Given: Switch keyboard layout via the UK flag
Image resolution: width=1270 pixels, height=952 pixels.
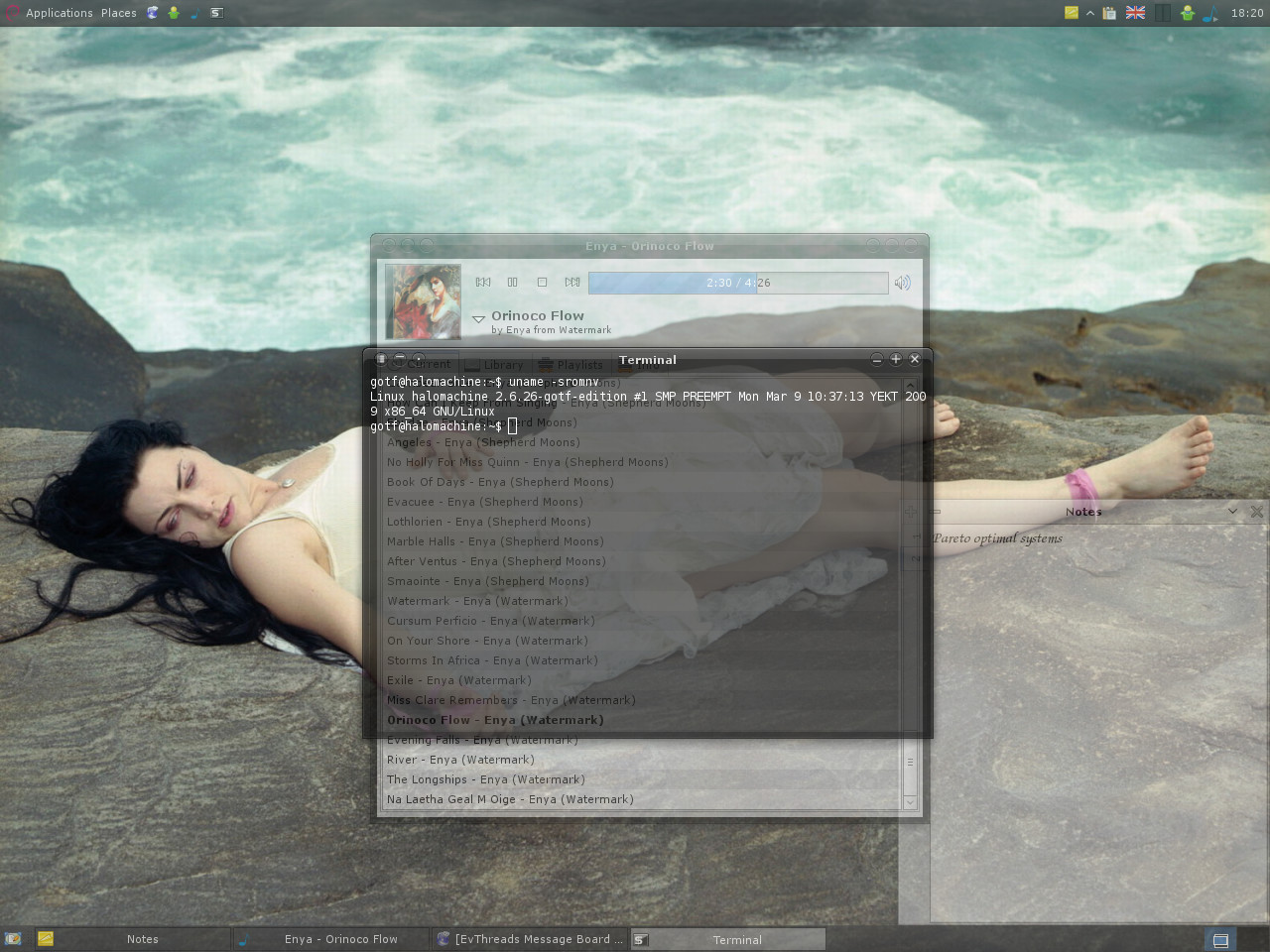Looking at the screenshot, I should 1135,13.
